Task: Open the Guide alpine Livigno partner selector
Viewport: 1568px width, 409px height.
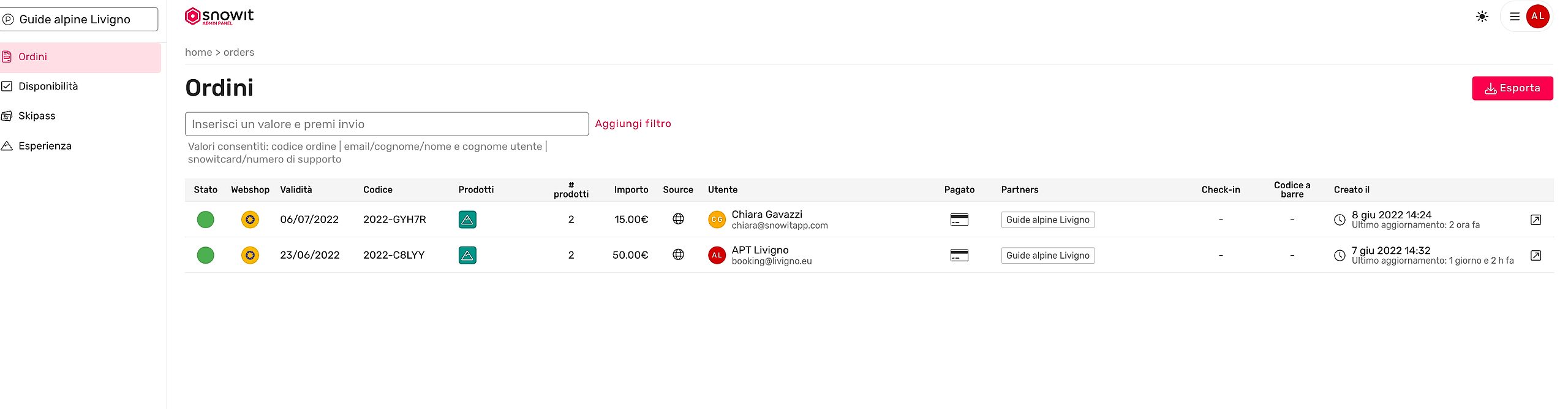Action: tap(78, 19)
